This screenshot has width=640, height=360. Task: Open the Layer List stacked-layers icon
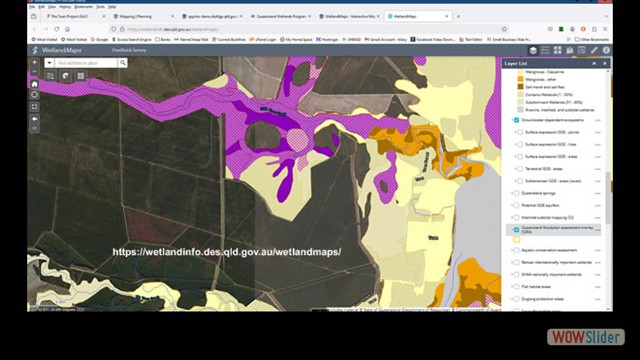click(x=533, y=50)
